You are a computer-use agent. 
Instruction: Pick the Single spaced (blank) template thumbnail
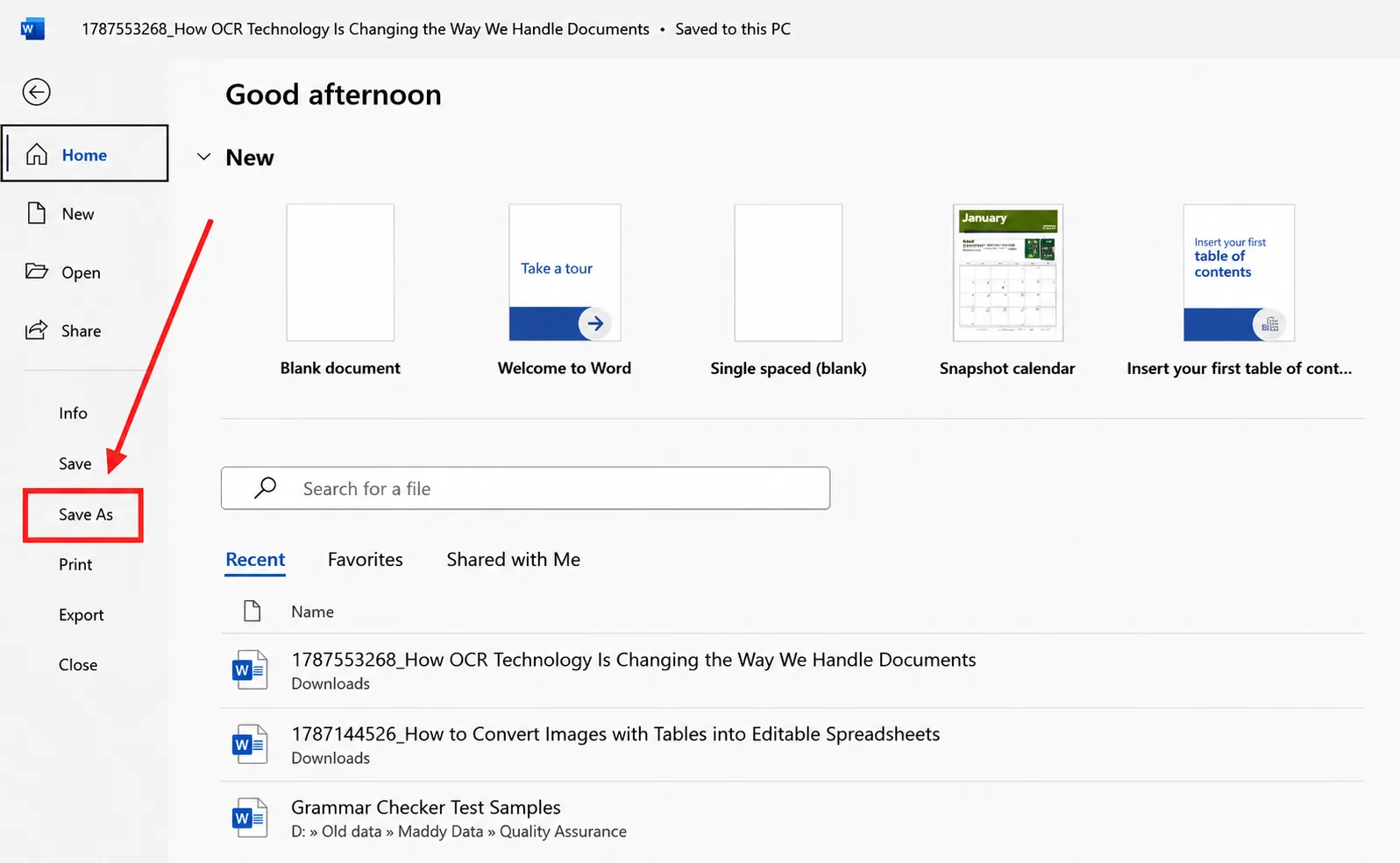(x=788, y=272)
